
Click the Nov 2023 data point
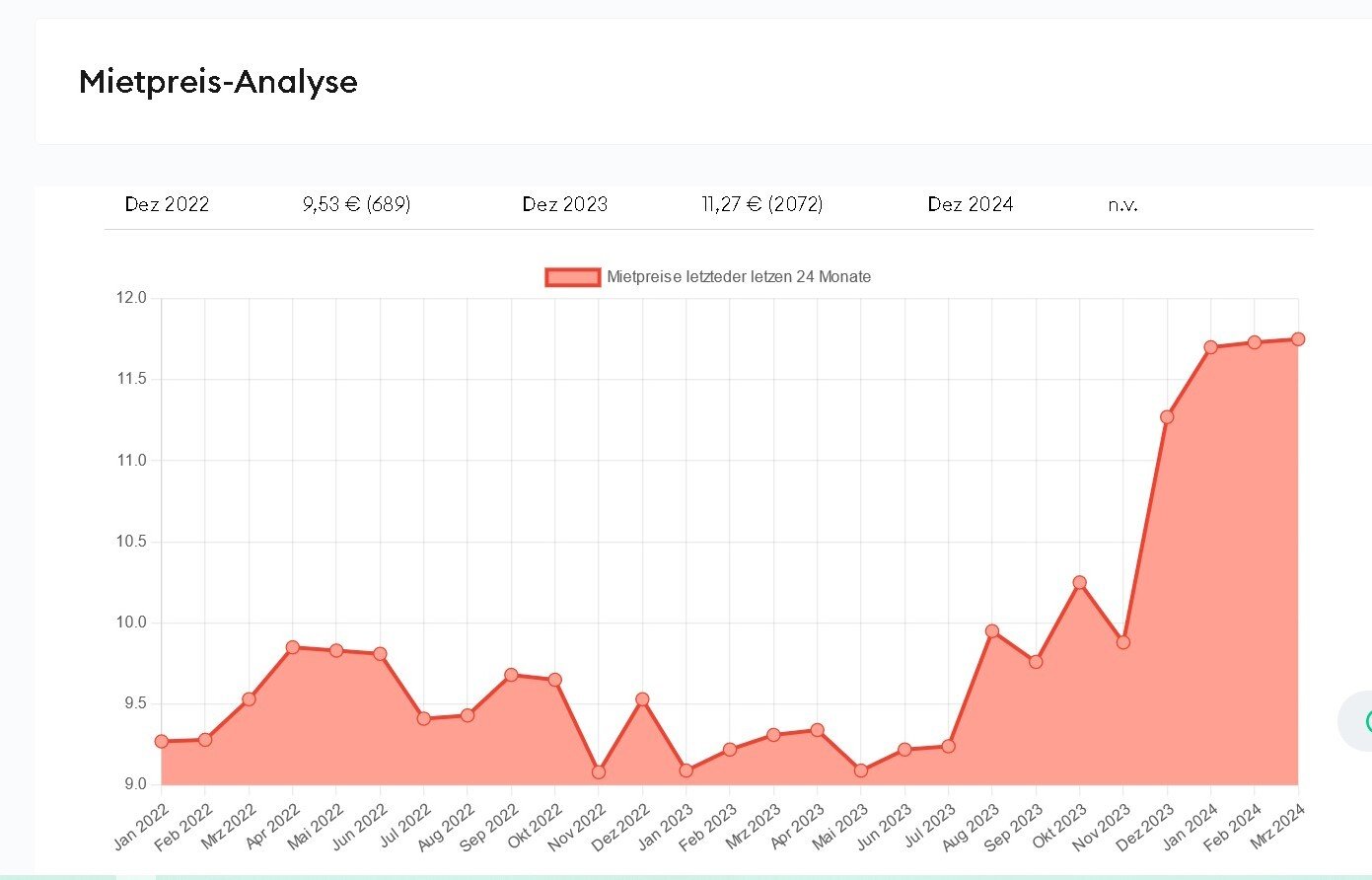tap(1123, 642)
